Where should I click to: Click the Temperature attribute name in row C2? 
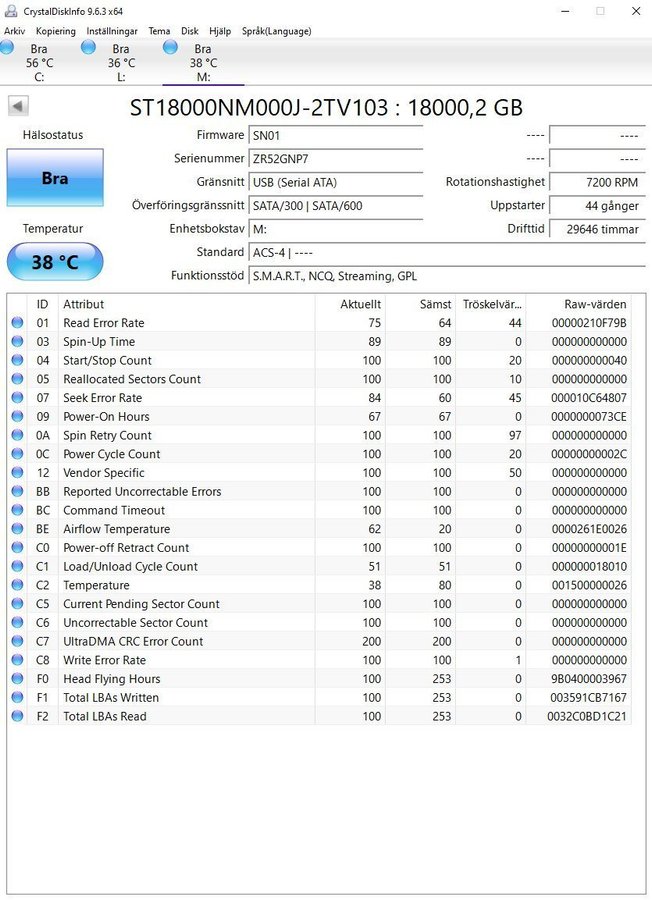[96, 585]
